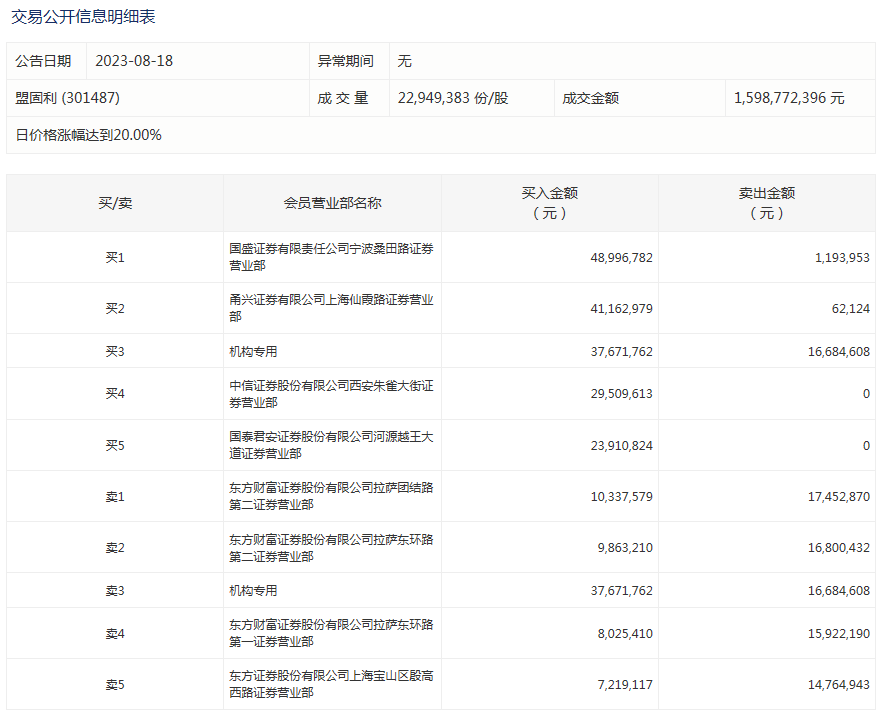Click the 交易公开信息明细表 page title

coord(83,17)
